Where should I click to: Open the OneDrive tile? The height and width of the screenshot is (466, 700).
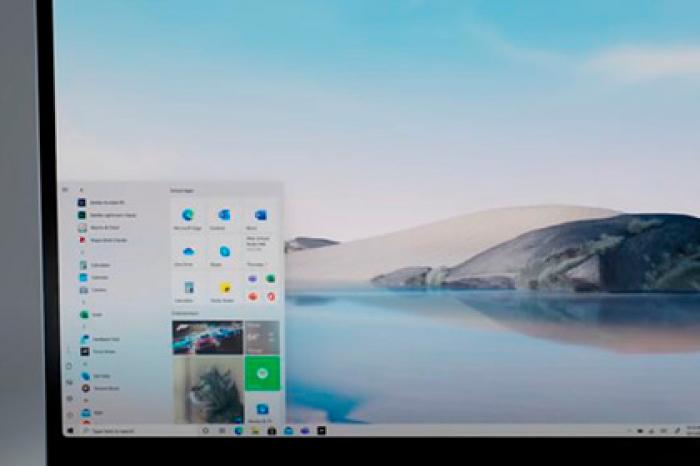click(188, 253)
